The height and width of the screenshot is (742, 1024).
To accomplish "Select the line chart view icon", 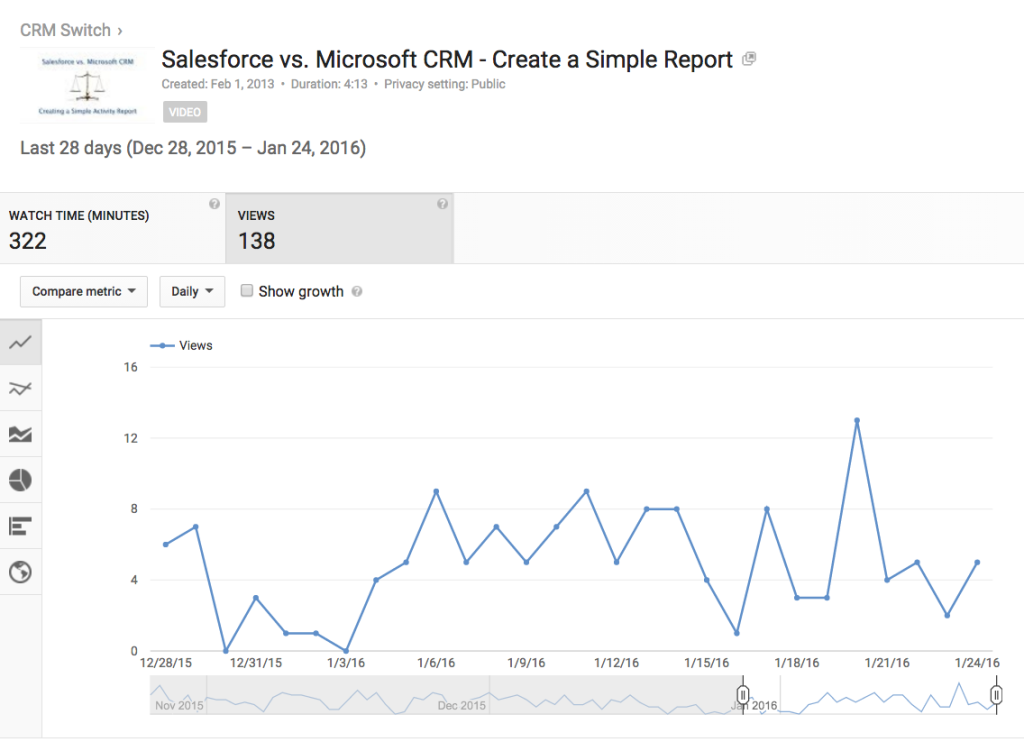I will click(20, 342).
